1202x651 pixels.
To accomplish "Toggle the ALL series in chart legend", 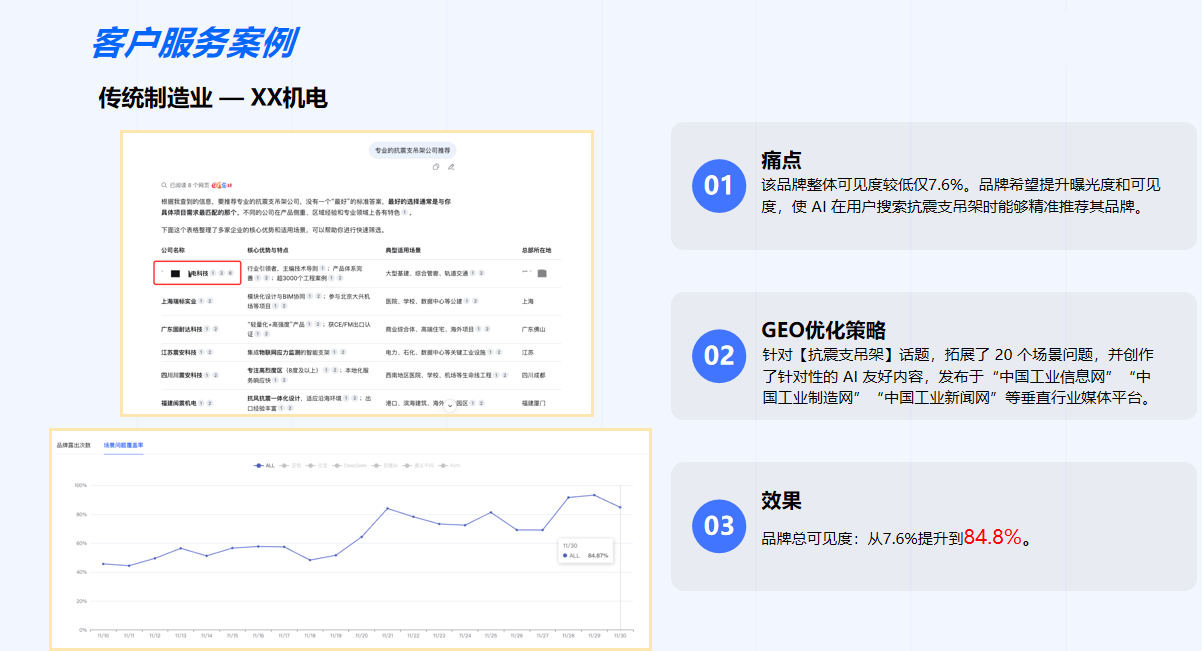I will point(264,465).
